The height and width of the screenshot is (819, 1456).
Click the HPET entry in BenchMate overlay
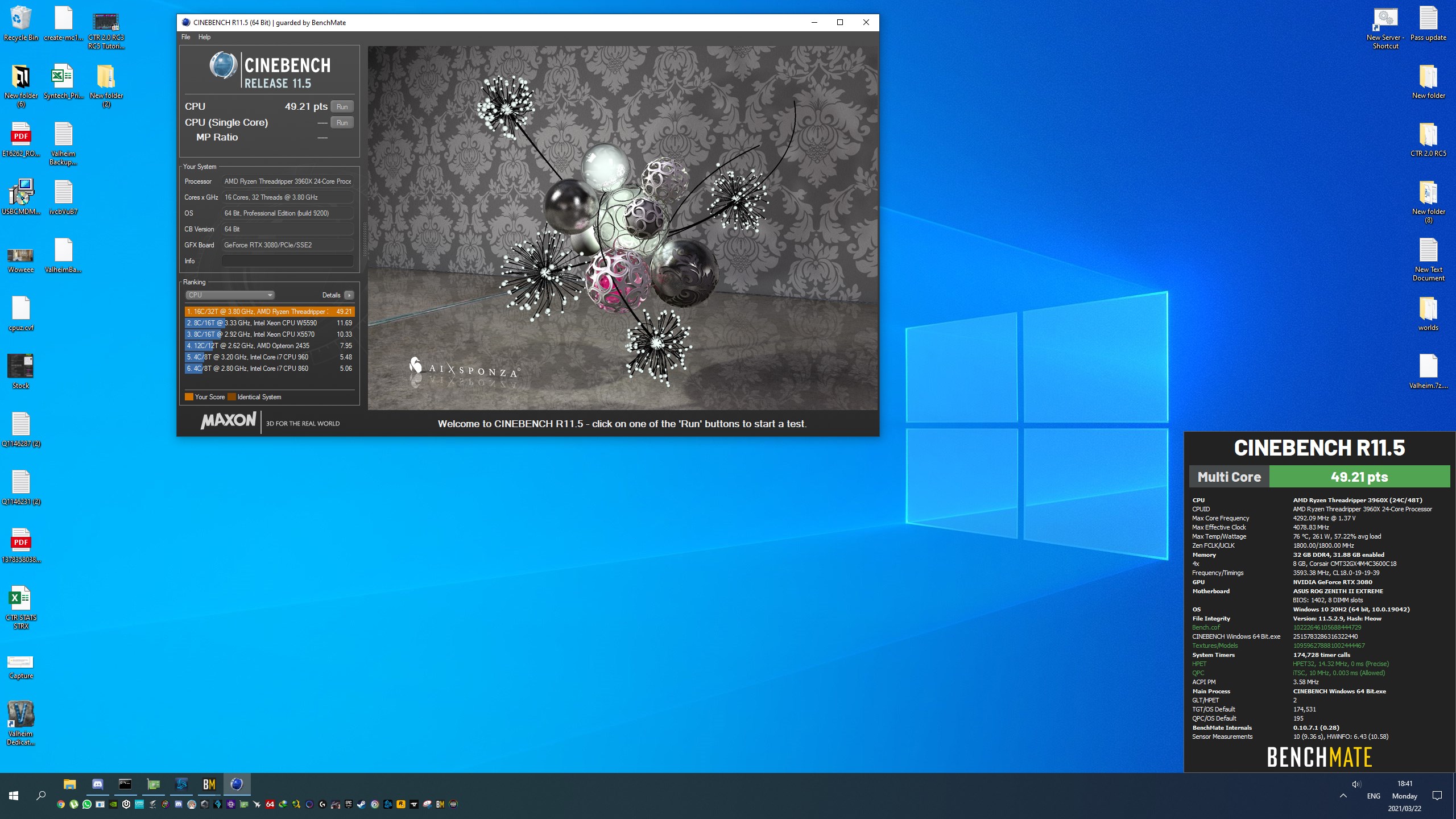pos(1199,664)
